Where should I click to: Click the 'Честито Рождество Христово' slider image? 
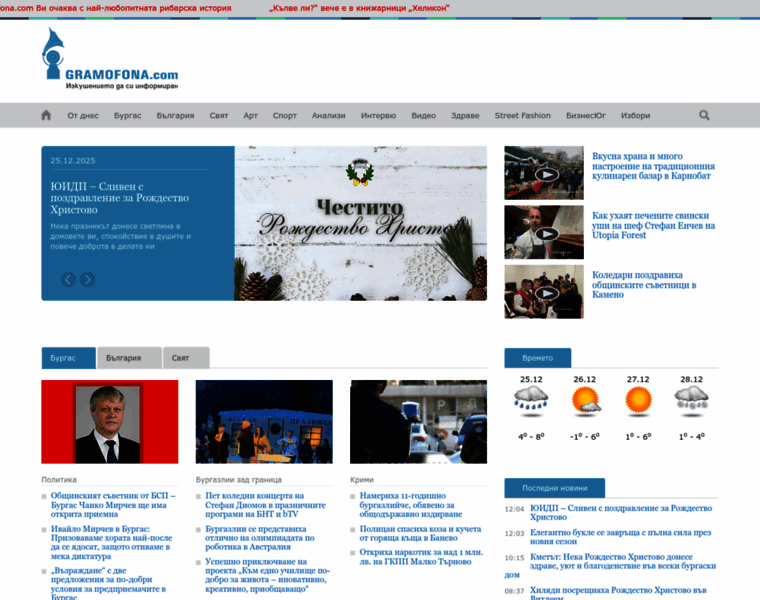(361, 223)
